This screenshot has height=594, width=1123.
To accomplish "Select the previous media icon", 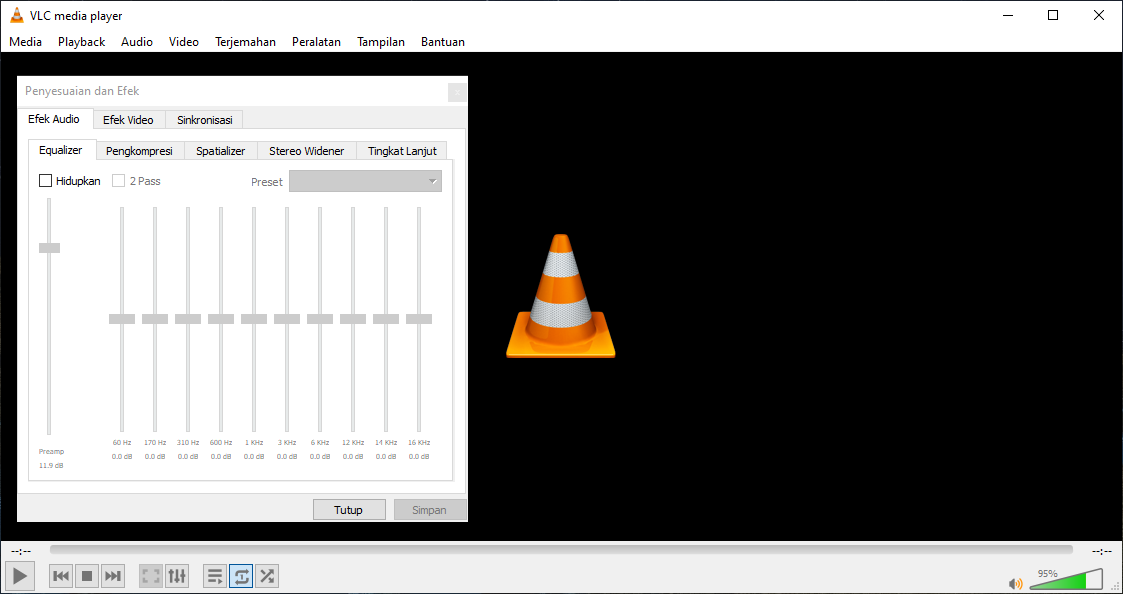I will [x=60, y=575].
